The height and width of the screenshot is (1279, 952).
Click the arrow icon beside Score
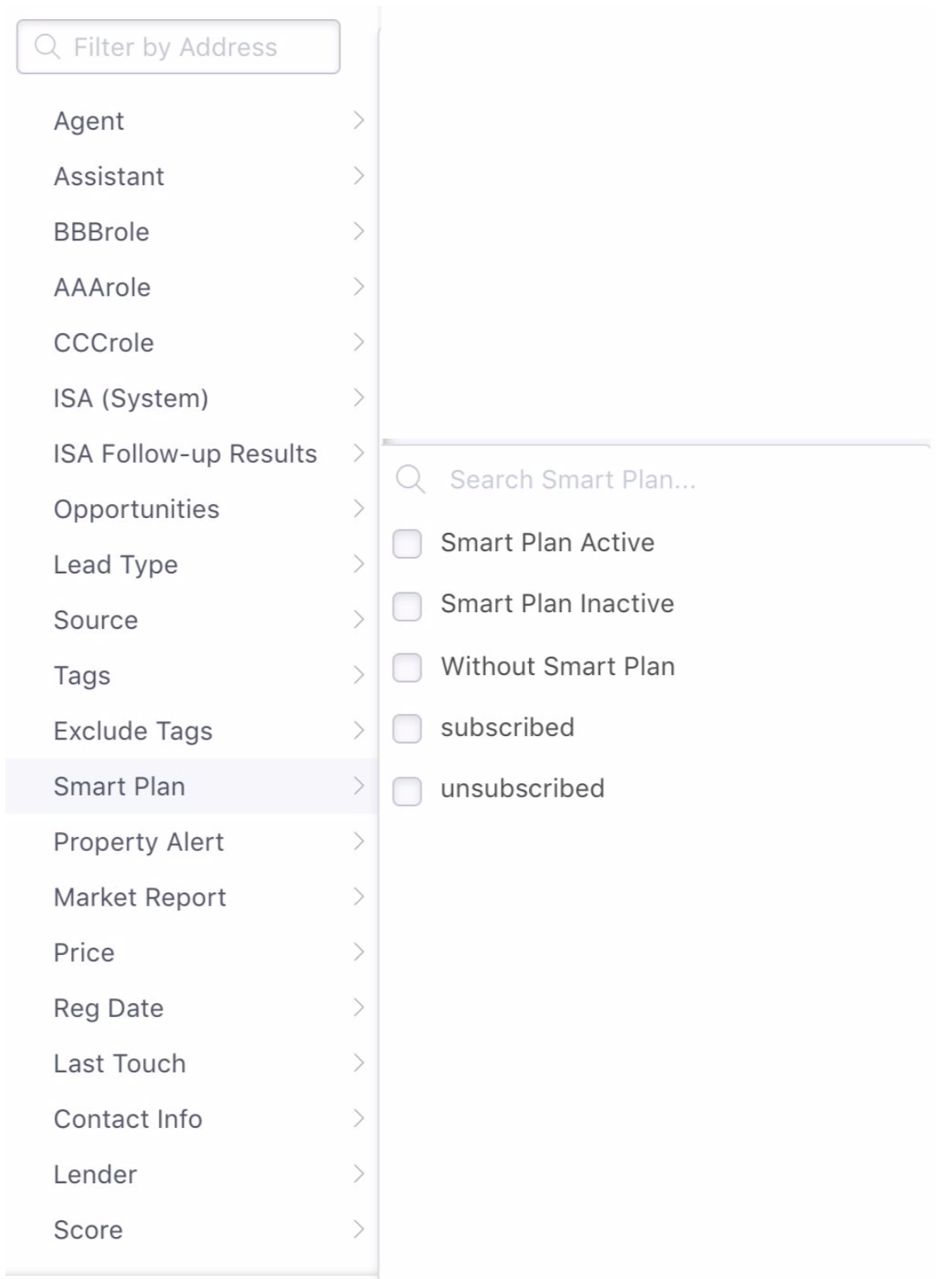[x=359, y=1229]
